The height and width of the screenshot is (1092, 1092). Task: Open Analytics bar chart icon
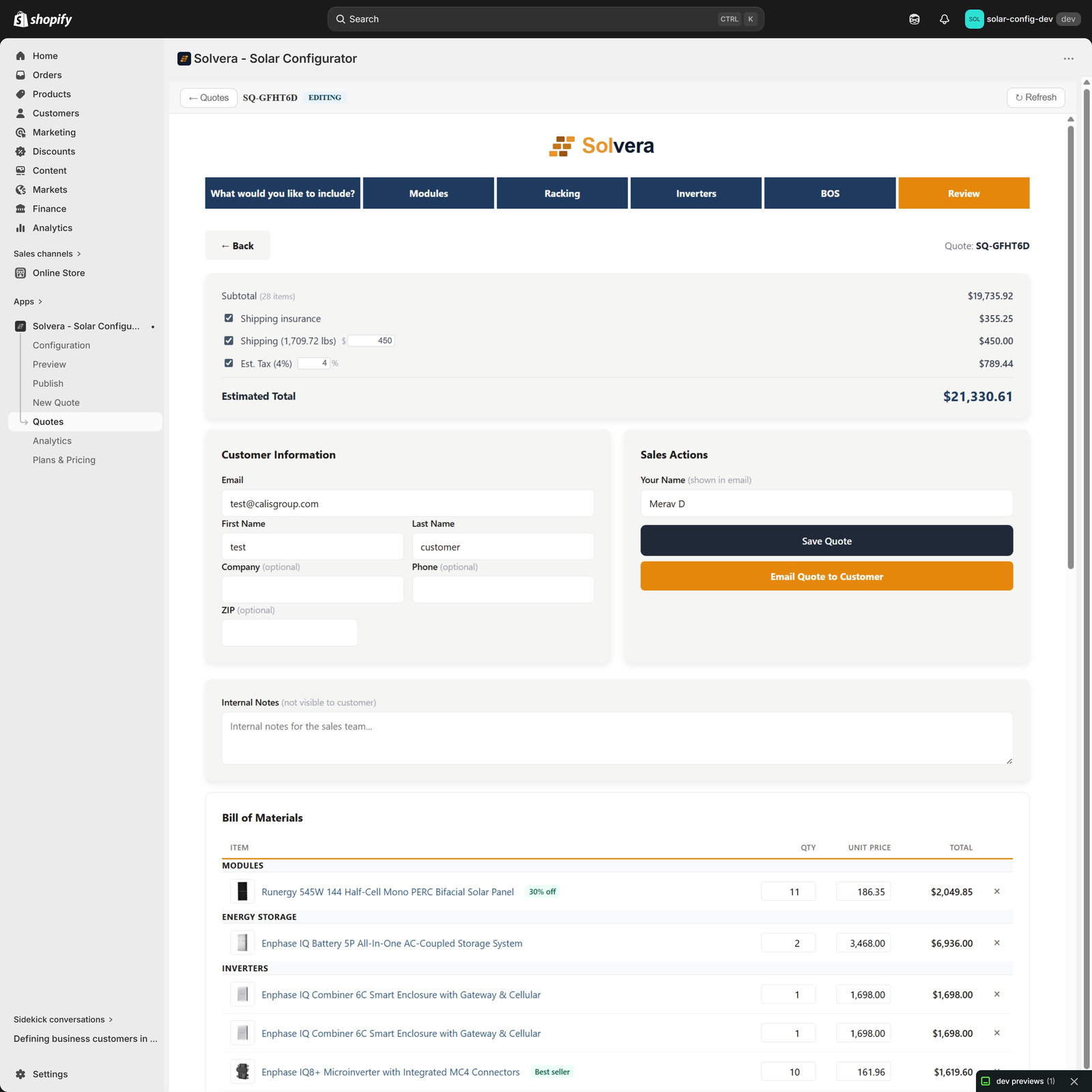pos(20,228)
